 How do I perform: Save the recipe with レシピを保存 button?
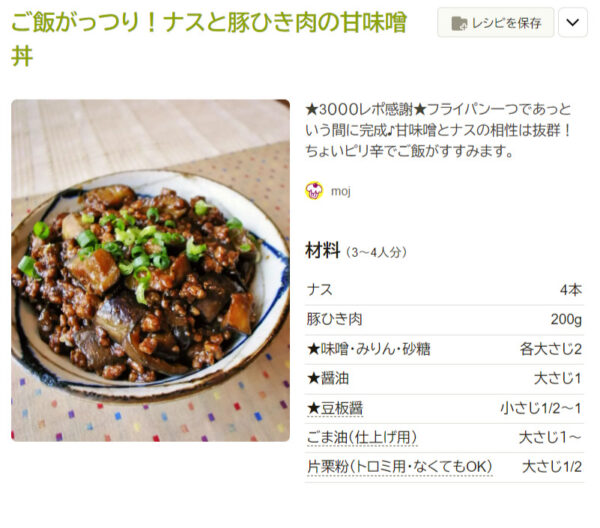(x=496, y=22)
